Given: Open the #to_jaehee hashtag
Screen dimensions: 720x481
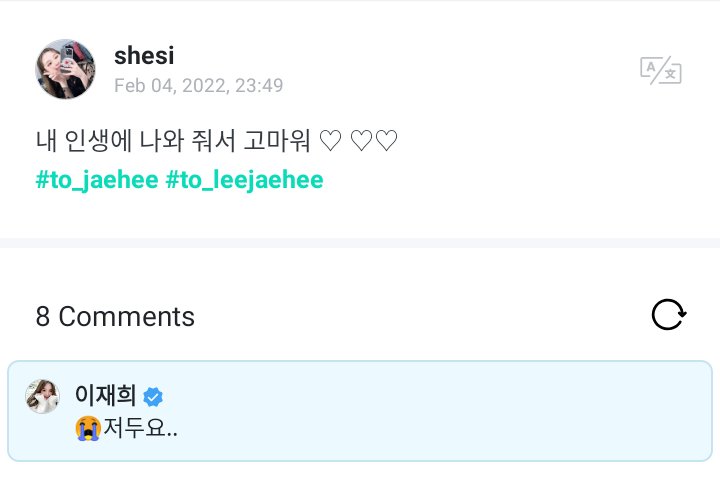Looking at the screenshot, I should (97, 179).
